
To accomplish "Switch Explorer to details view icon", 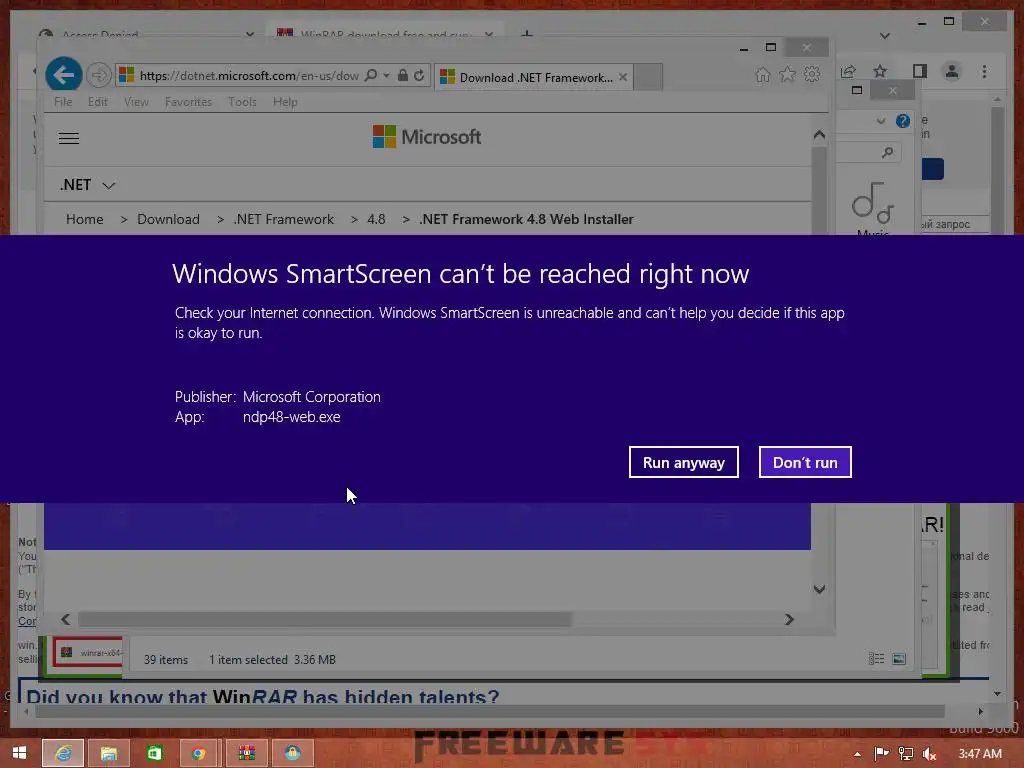I will 876,659.
